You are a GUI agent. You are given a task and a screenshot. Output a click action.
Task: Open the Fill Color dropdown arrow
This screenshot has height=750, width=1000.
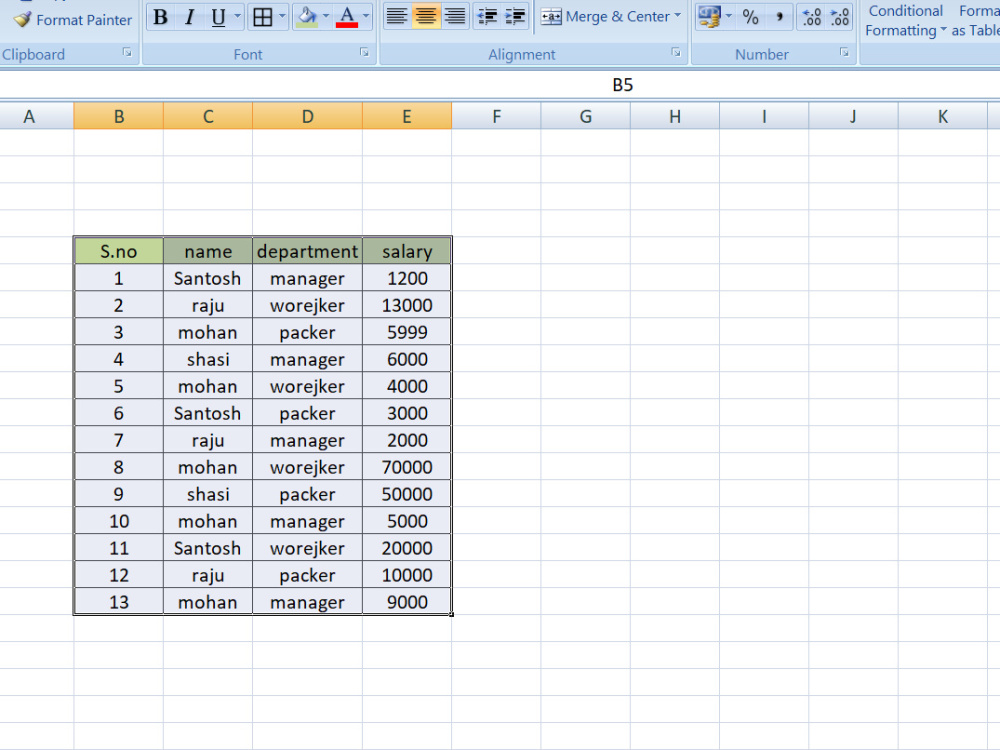[x=326, y=16]
